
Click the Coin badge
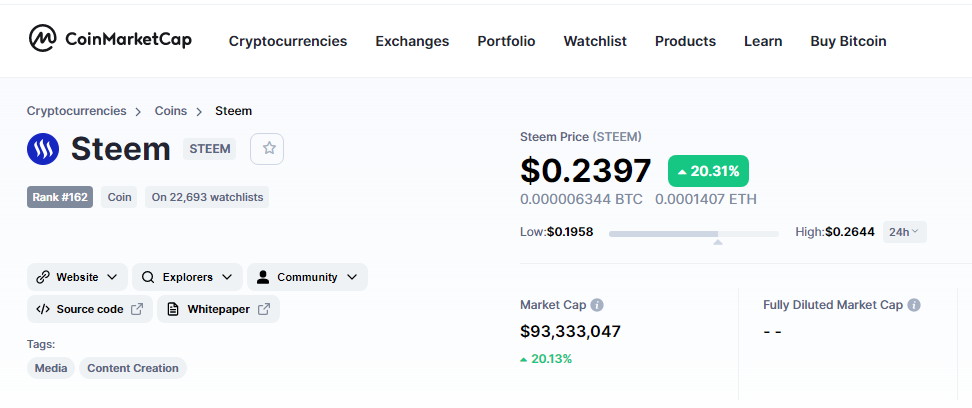(120, 197)
